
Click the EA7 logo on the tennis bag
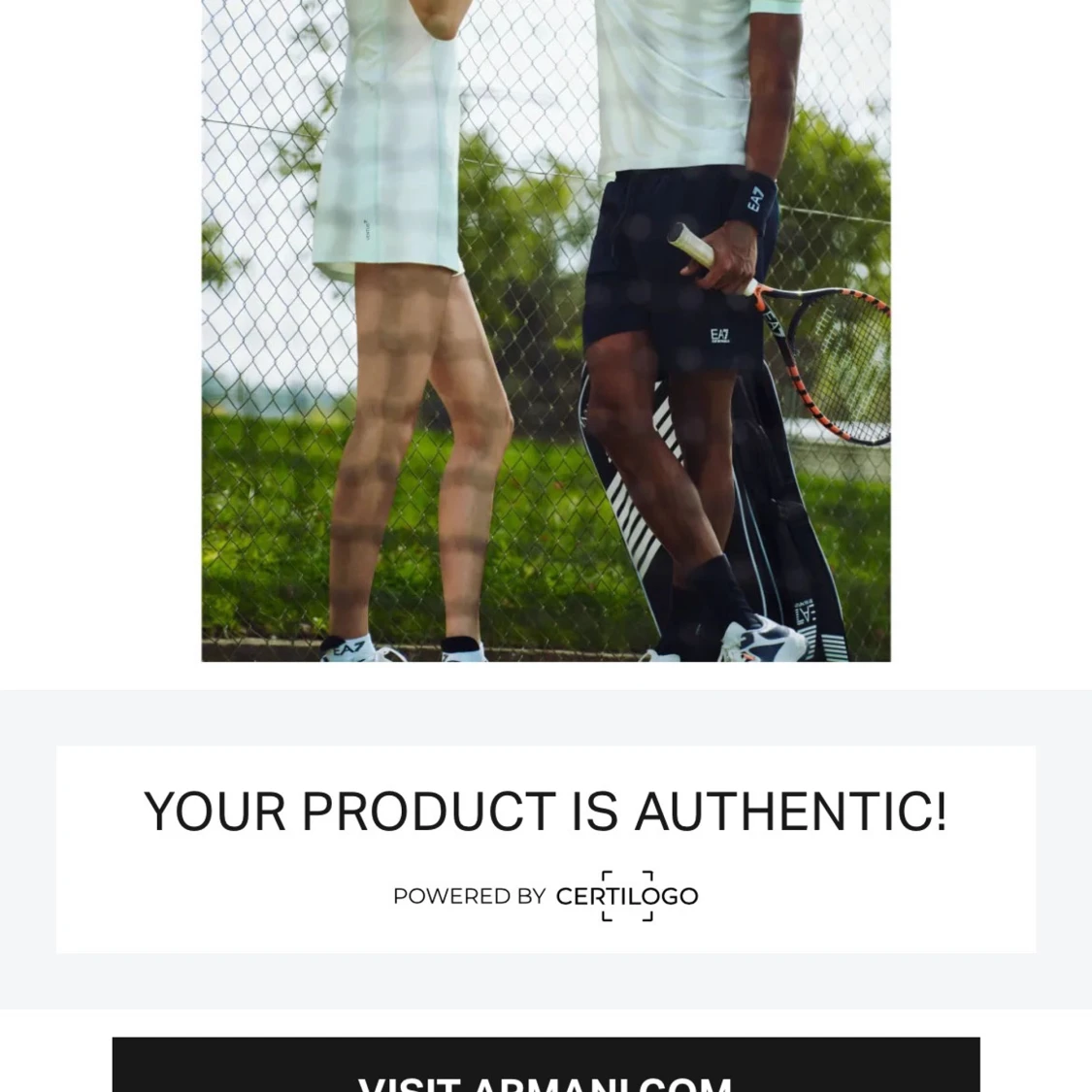pos(805,612)
